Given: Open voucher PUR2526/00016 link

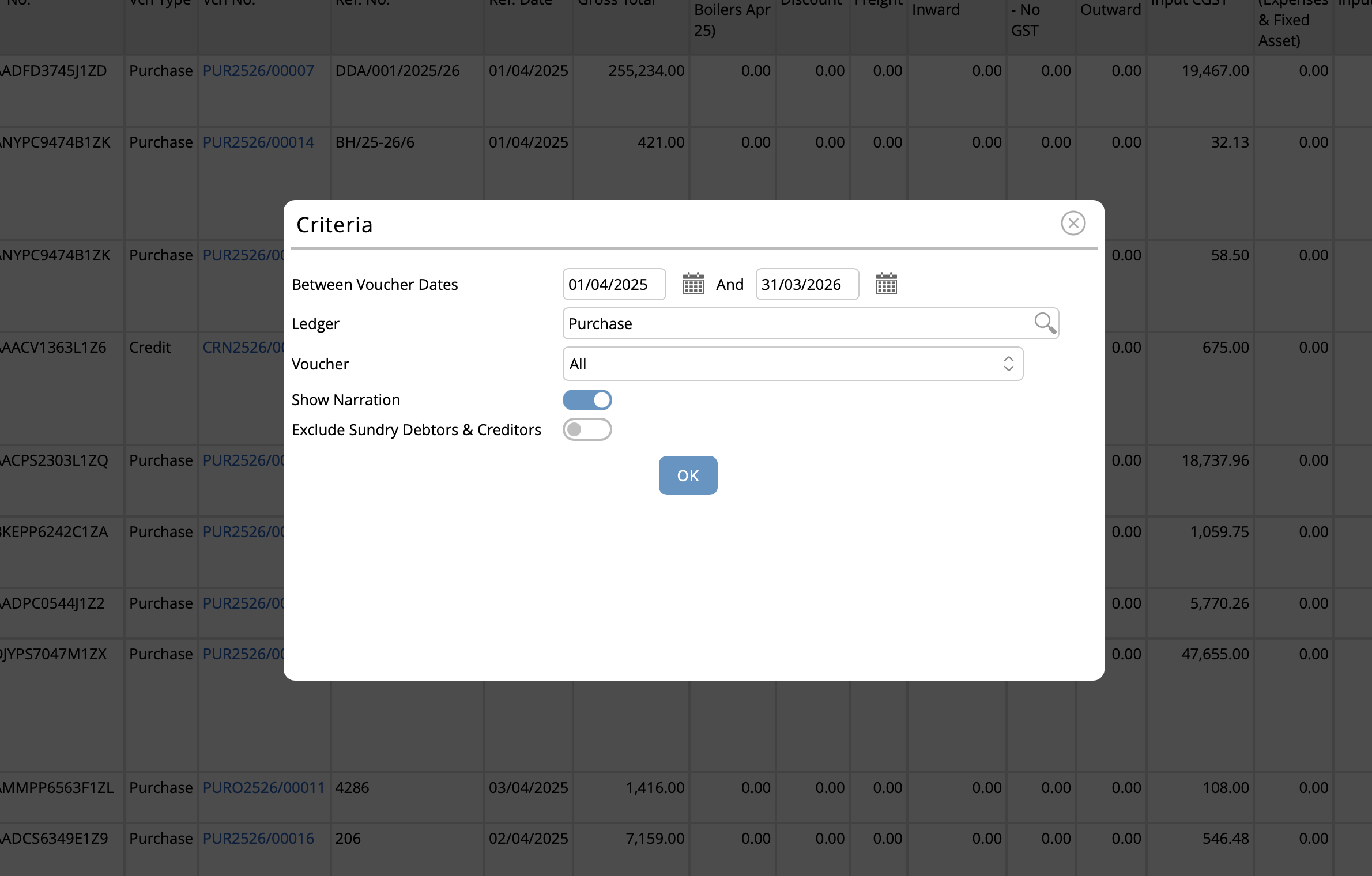Looking at the screenshot, I should [258, 839].
